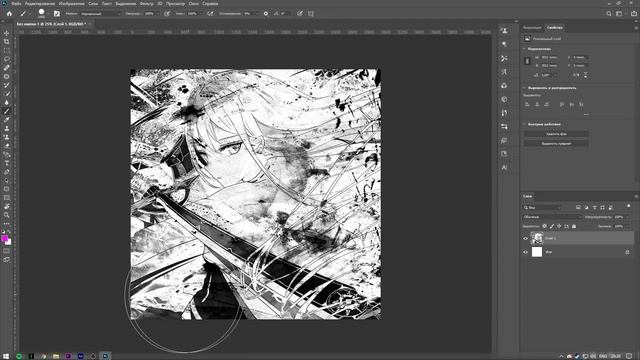Select the Horizontal Type tool
This screenshot has height=360, width=640.
(7, 163)
